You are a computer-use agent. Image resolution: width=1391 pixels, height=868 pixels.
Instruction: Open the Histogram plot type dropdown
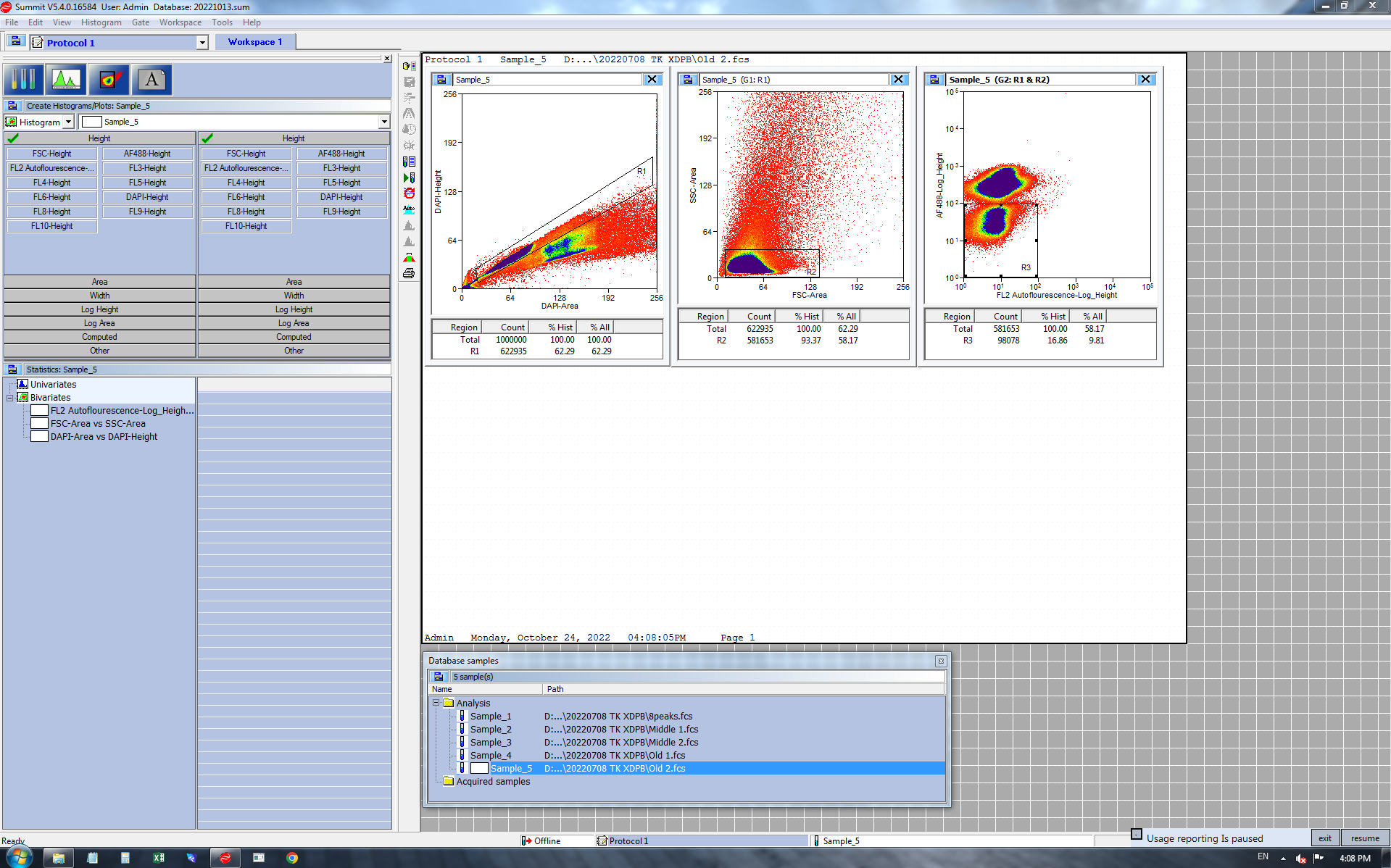tap(68, 122)
